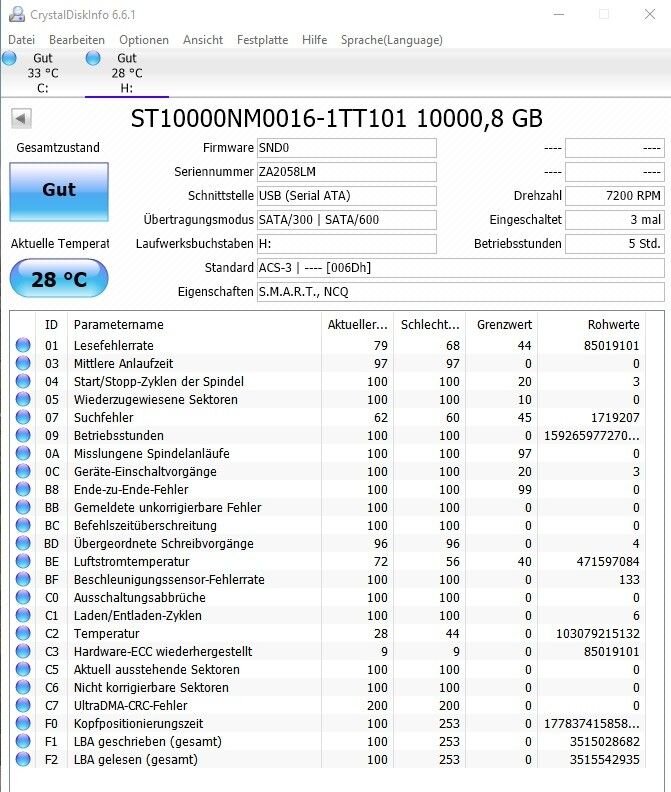The image size is (671, 792).
Task: Click the Seriennummer field ZA2058LM
Action: (x=347, y=172)
